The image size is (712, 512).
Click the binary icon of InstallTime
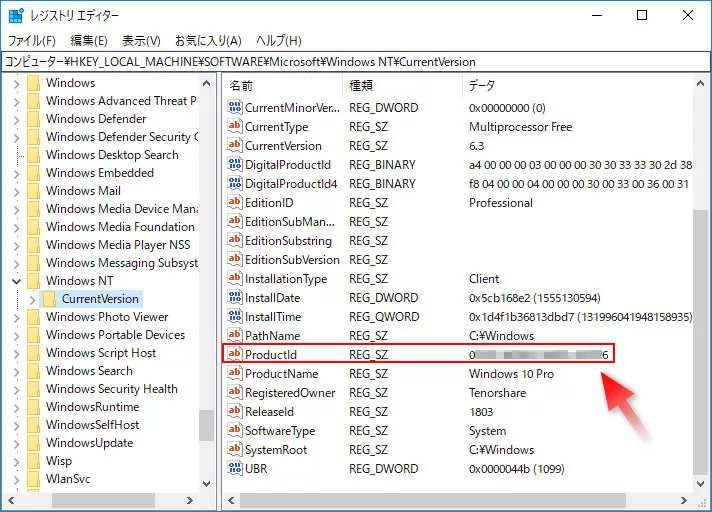tap(235, 316)
